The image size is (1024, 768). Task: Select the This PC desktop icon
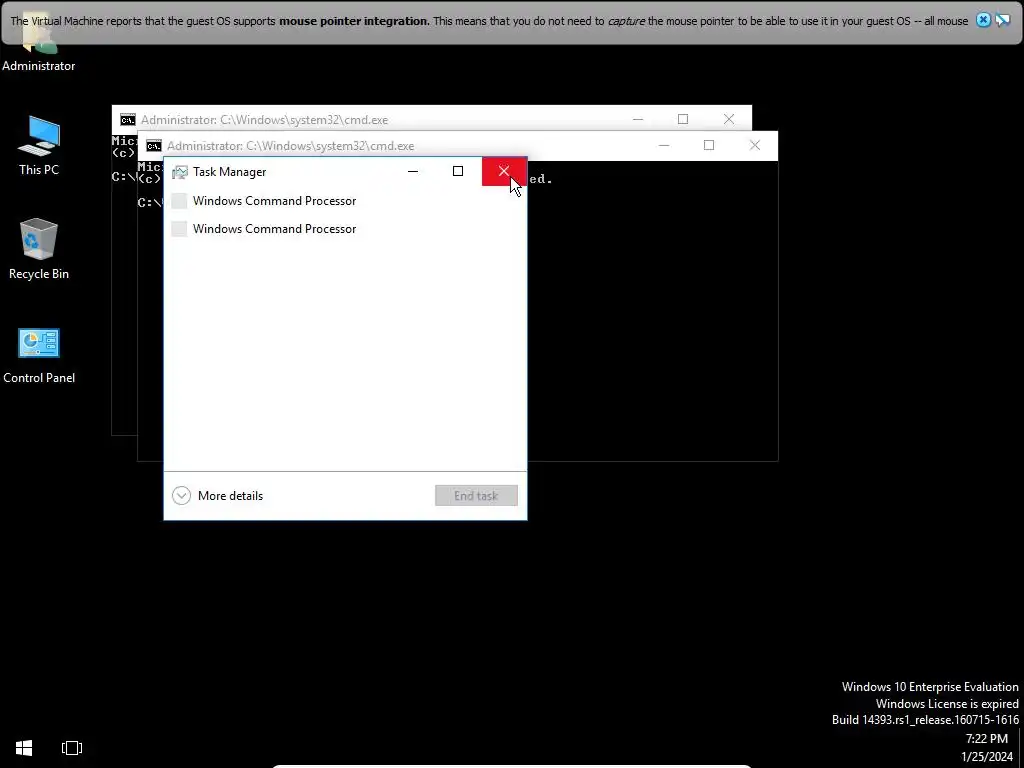click(x=39, y=145)
